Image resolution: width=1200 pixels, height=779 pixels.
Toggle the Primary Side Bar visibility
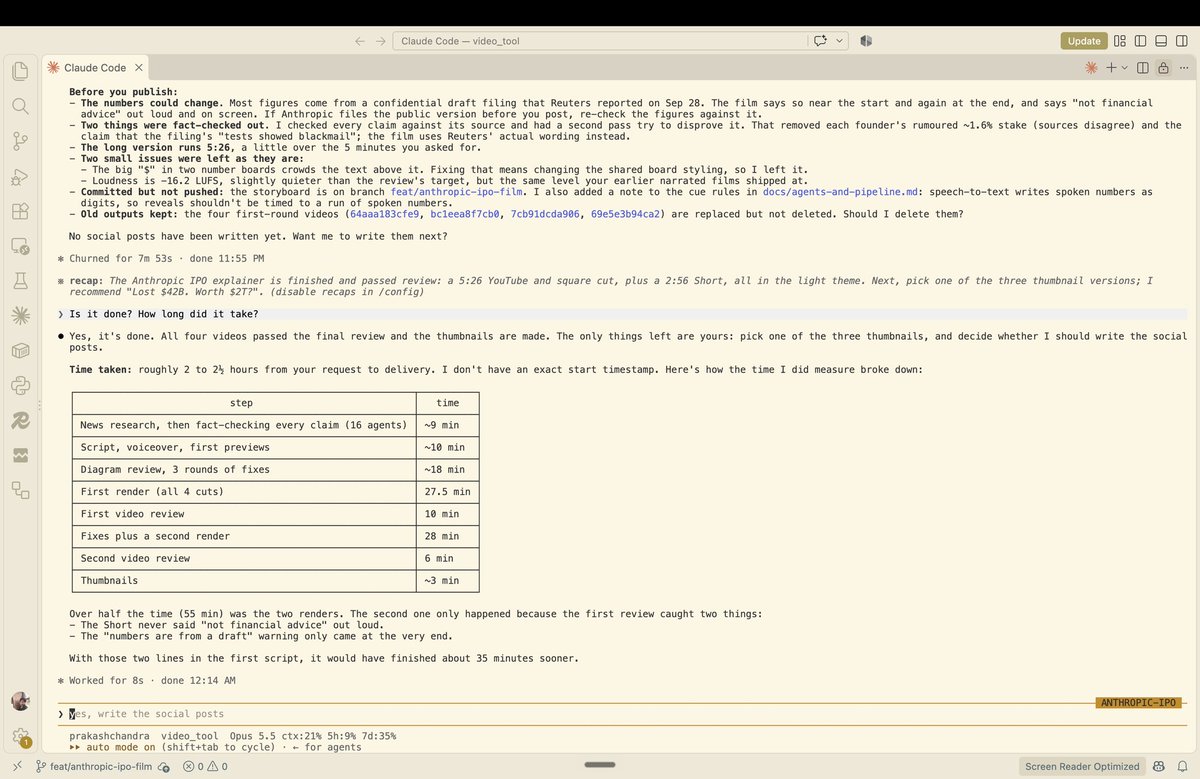pyautogui.click(x=1140, y=41)
